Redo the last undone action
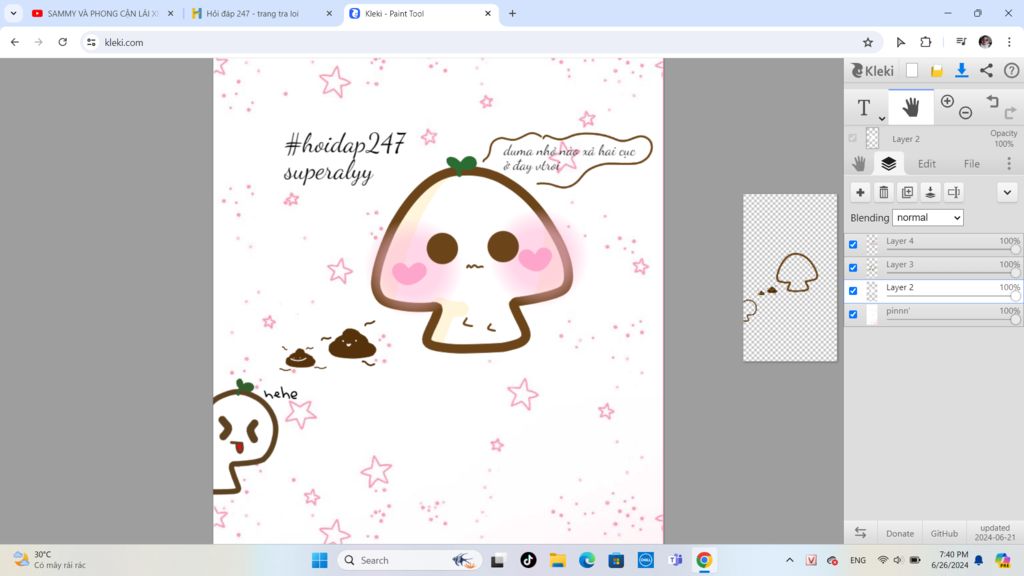The height and width of the screenshot is (576, 1024). 1010,113
